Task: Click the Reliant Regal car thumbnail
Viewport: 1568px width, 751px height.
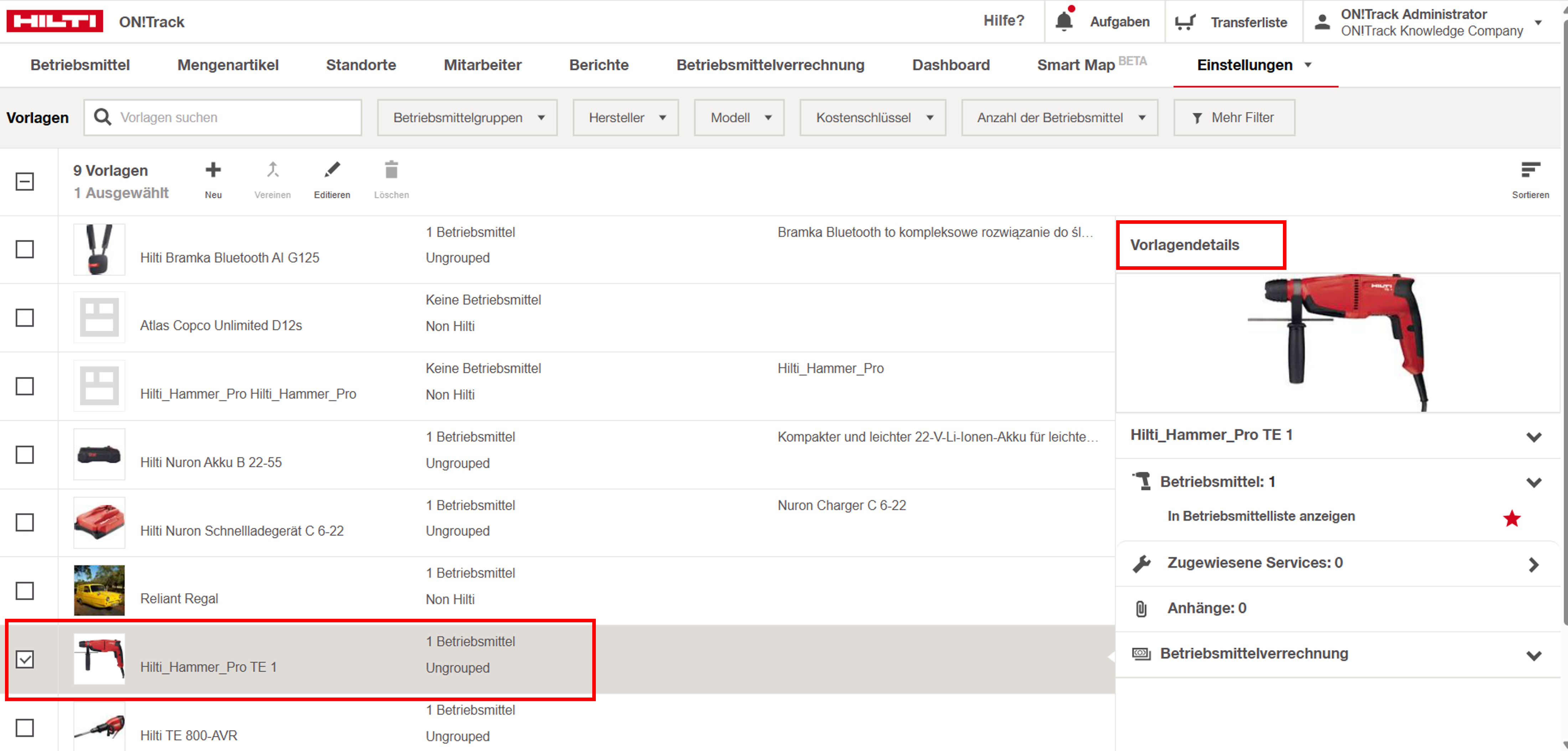Action: point(99,590)
